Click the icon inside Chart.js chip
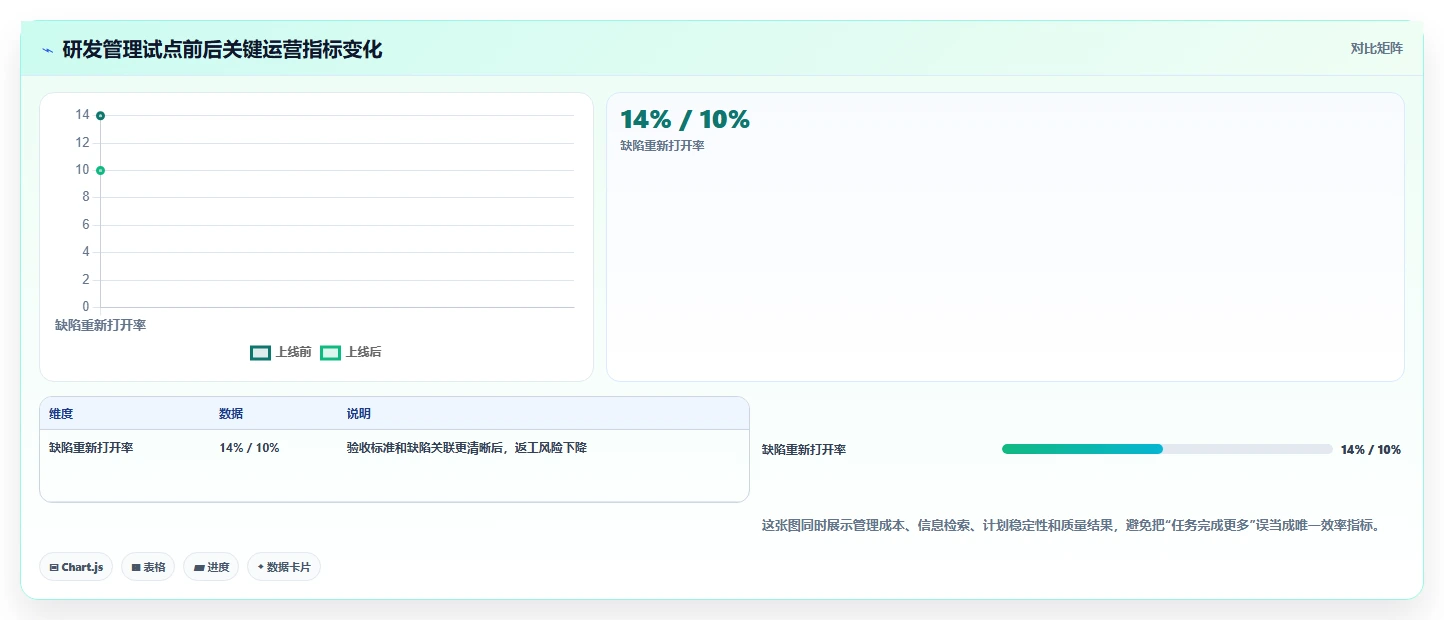 click(x=54, y=567)
